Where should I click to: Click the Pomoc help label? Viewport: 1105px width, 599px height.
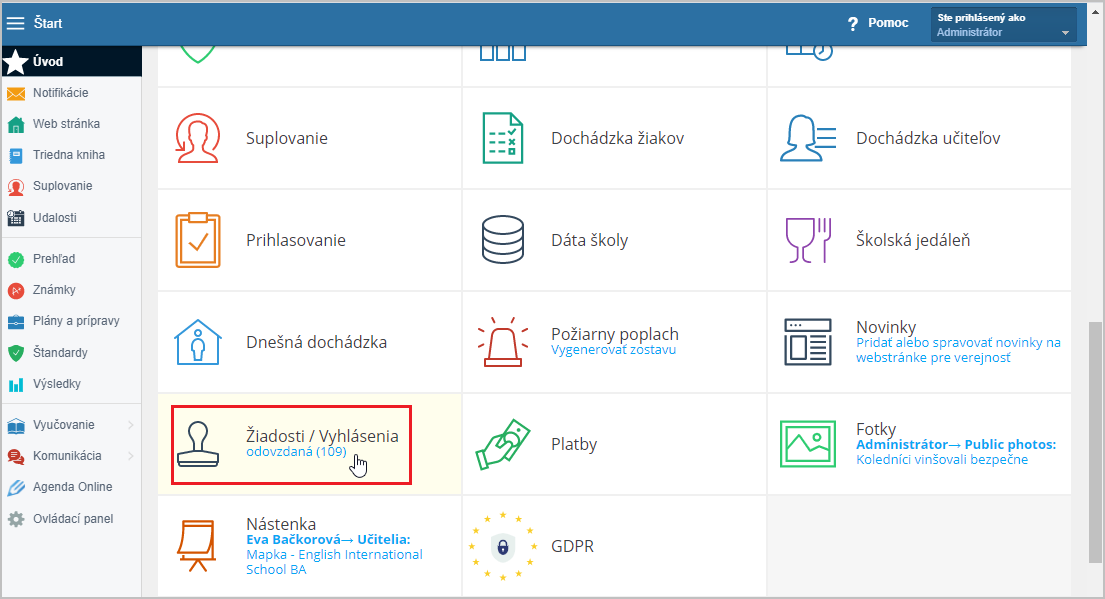[888, 23]
